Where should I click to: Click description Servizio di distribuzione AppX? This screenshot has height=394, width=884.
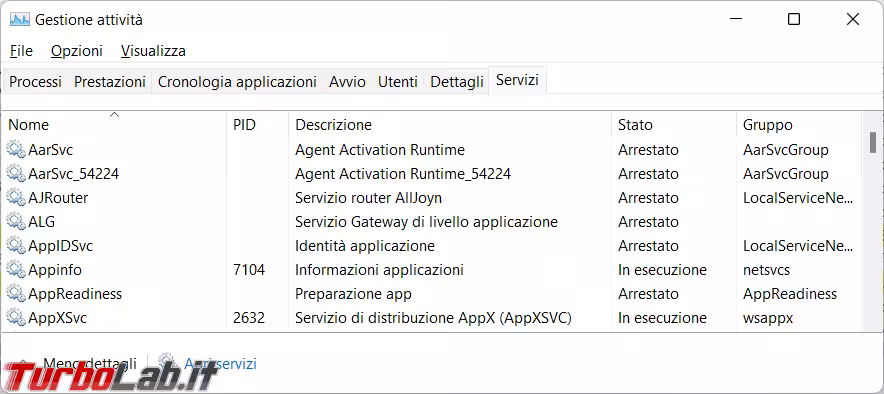click(434, 318)
